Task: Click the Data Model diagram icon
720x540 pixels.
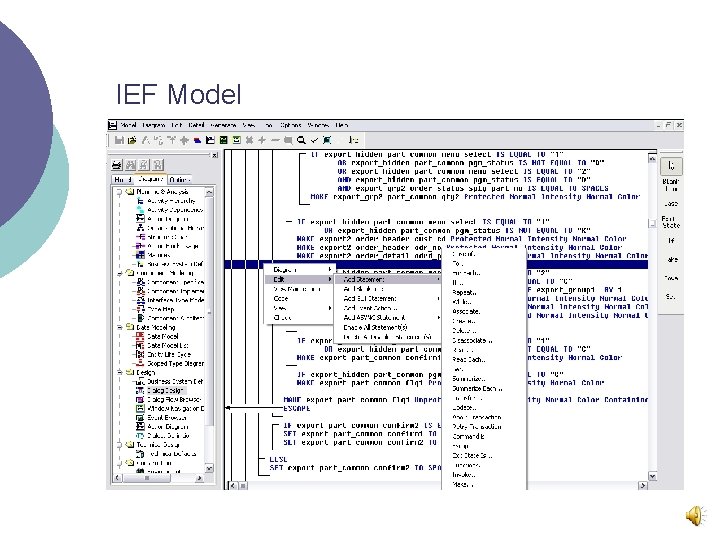Action: click(x=140, y=336)
